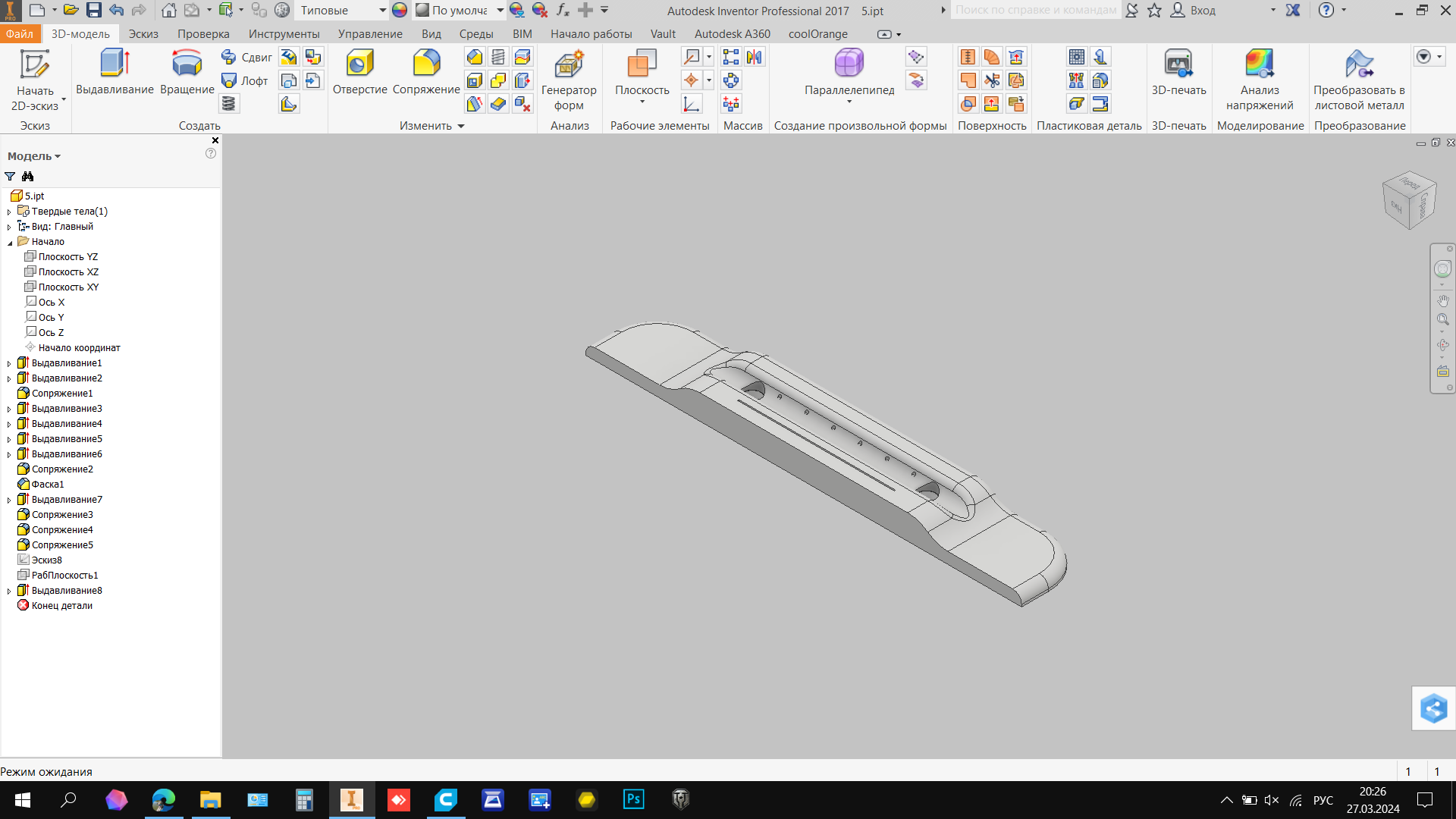Switch to the Эскиз ribbon tab

(143, 34)
